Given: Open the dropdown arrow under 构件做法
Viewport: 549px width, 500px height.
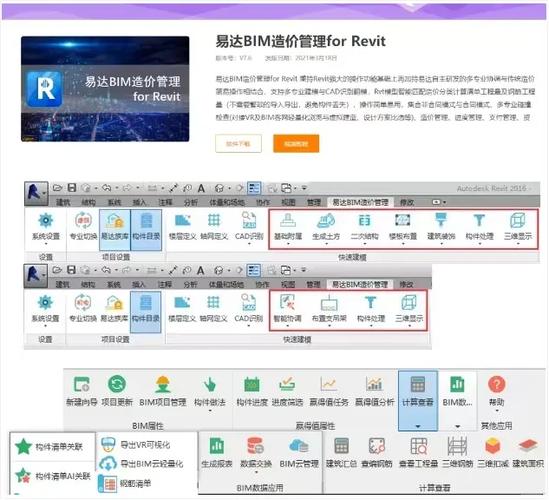Looking at the screenshot, I should click(210, 411).
